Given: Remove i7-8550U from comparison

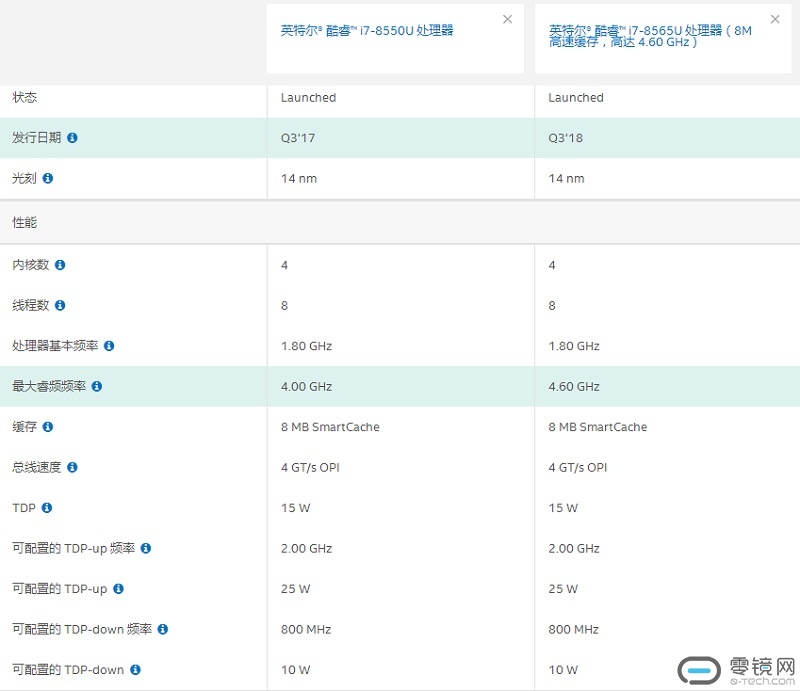Looking at the screenshot, I should 507,19.
